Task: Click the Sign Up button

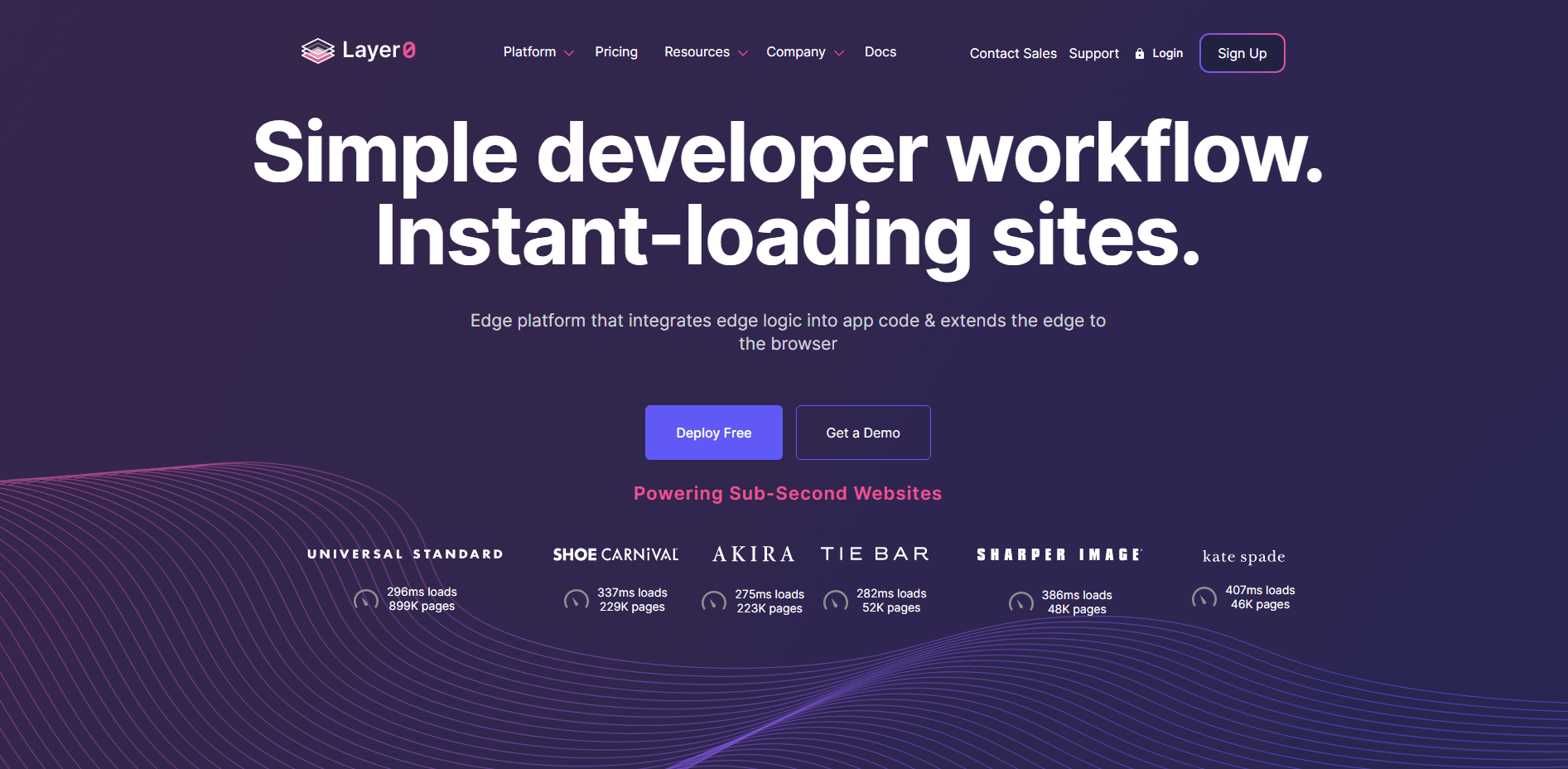Action: point(1242,53)
